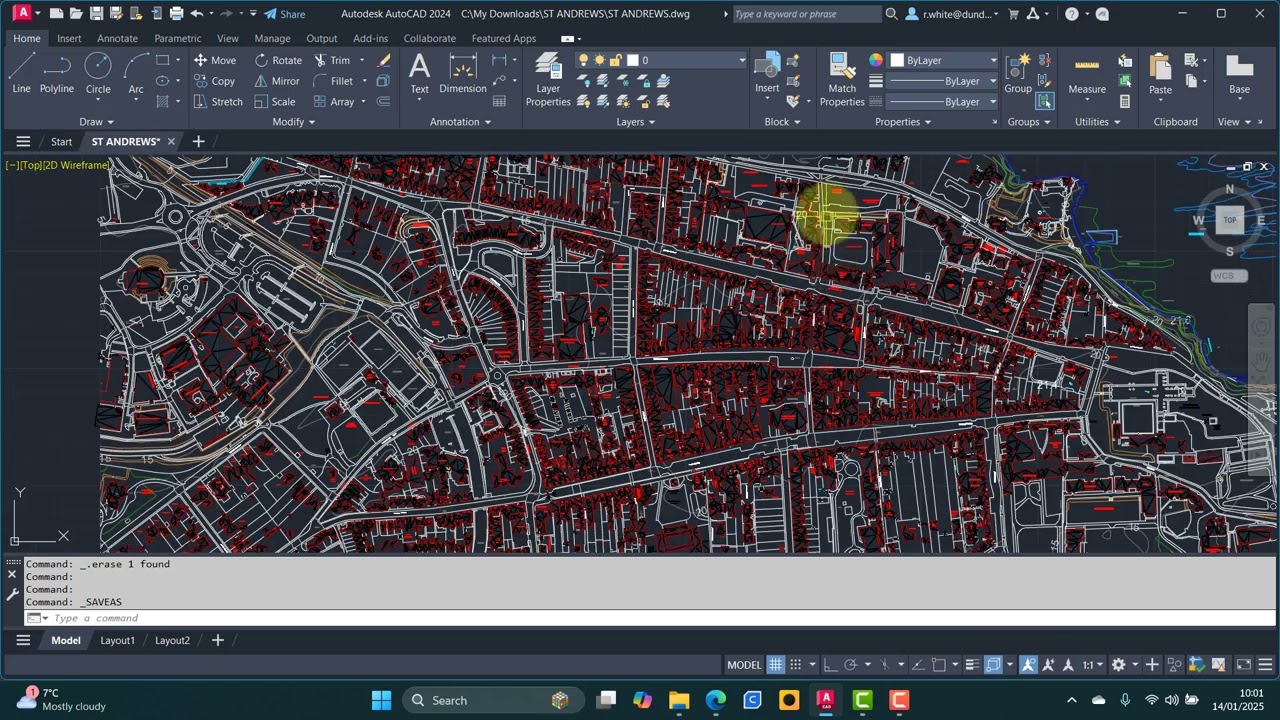This screenshot has width=1280, height=720.
Task: Open the Measure tool
Action: [x=1087, y=74]
